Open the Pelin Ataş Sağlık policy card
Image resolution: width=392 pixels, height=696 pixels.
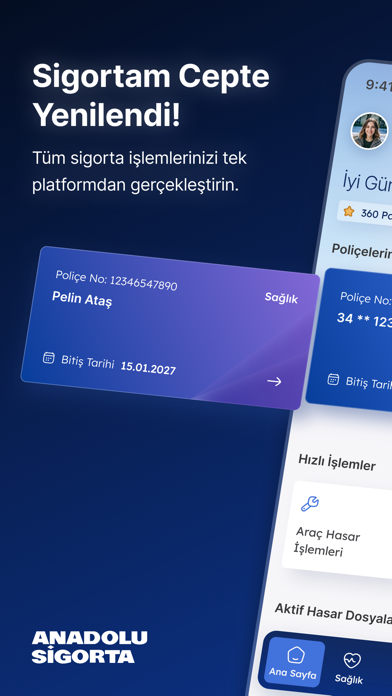[170, 328]
